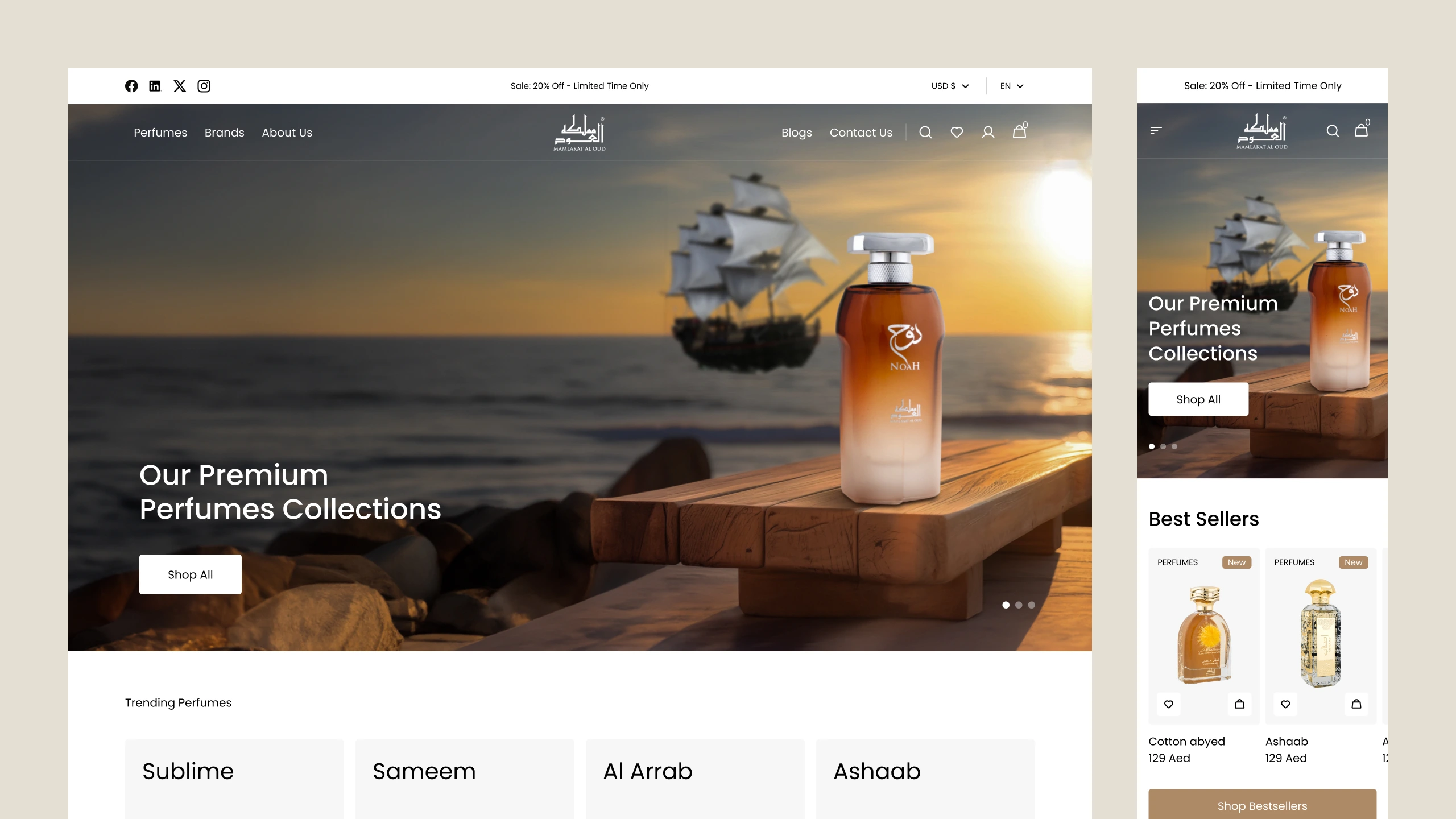The image size is (1456, 819).
Task: Click the desktop Shop All button
Action: click(191, 574)
